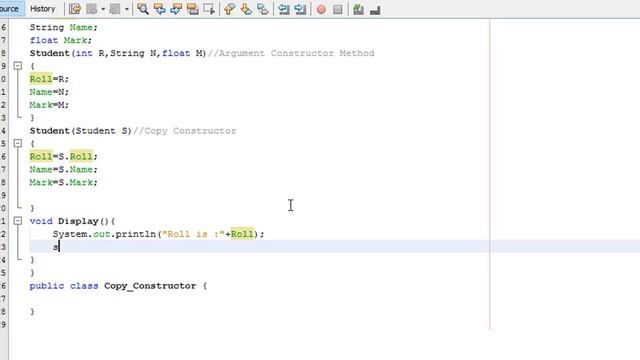Click 'Student(int R,String N,float M)' signature
The image size is (640, 360).
point(118,53)
